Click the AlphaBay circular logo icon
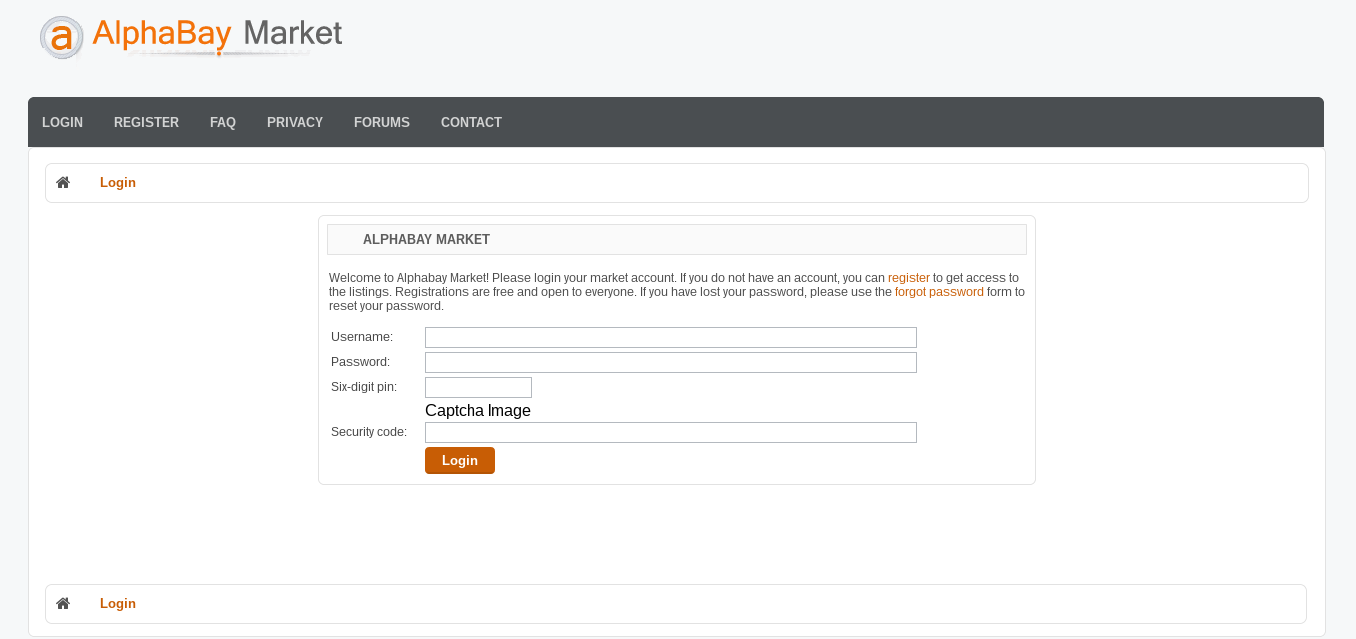The width and height of the screenshot is (1356, 639). click(x=62, y=38)
